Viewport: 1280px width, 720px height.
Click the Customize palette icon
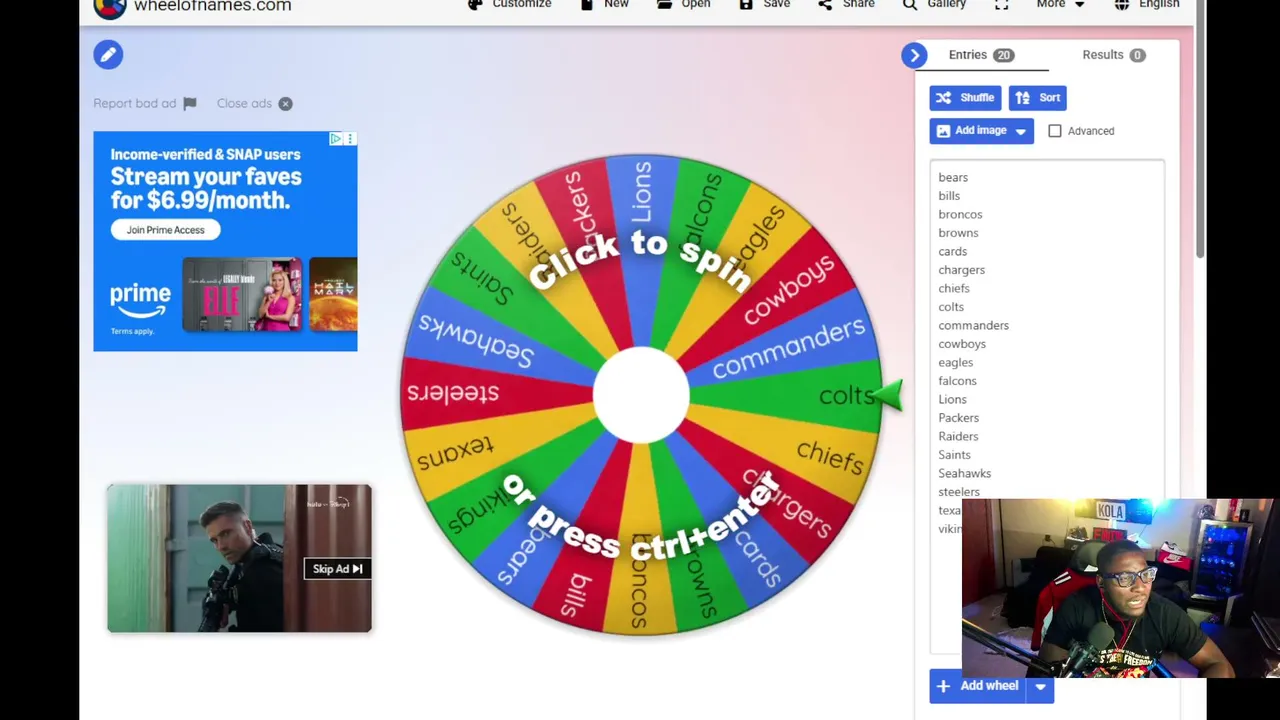476,4
